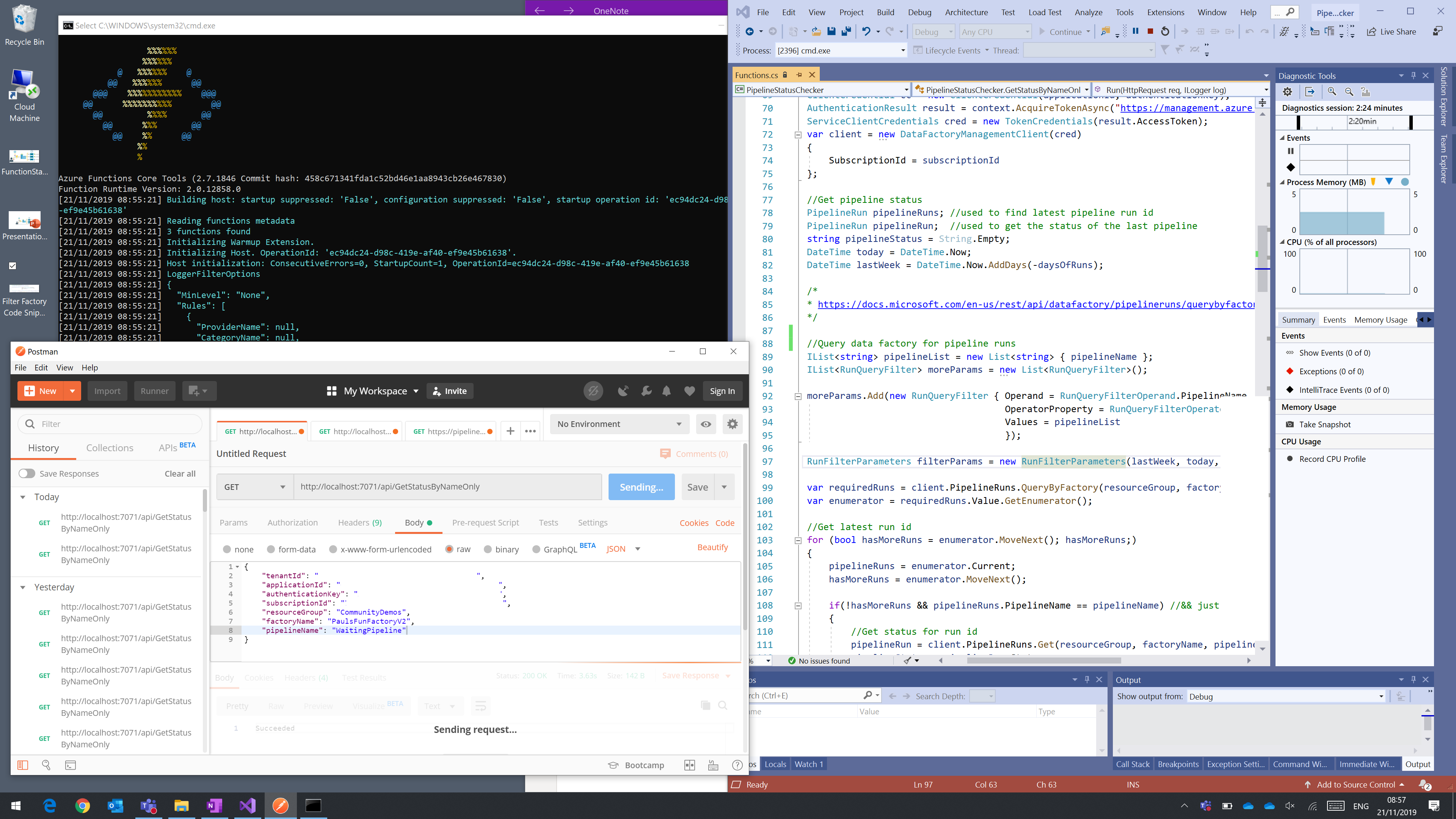
Task: Click the request URL input field
Action: point(447,487)
